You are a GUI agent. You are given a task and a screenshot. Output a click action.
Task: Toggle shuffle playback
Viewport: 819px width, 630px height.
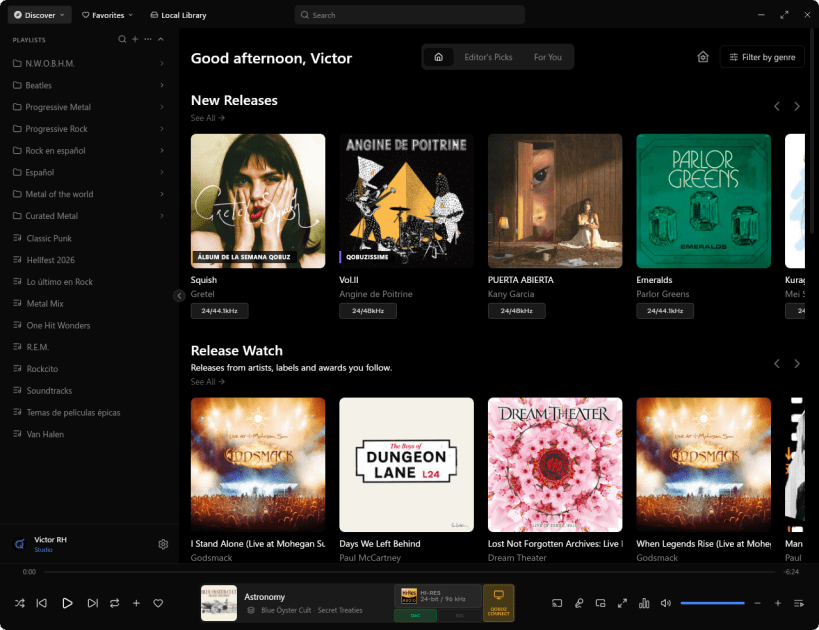point(20,603)
